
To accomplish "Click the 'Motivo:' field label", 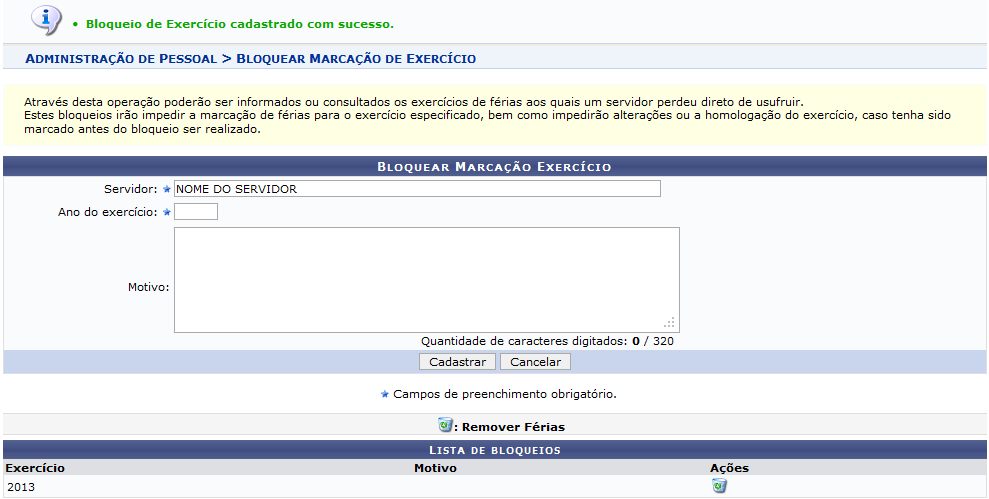I will click(148, 287).
